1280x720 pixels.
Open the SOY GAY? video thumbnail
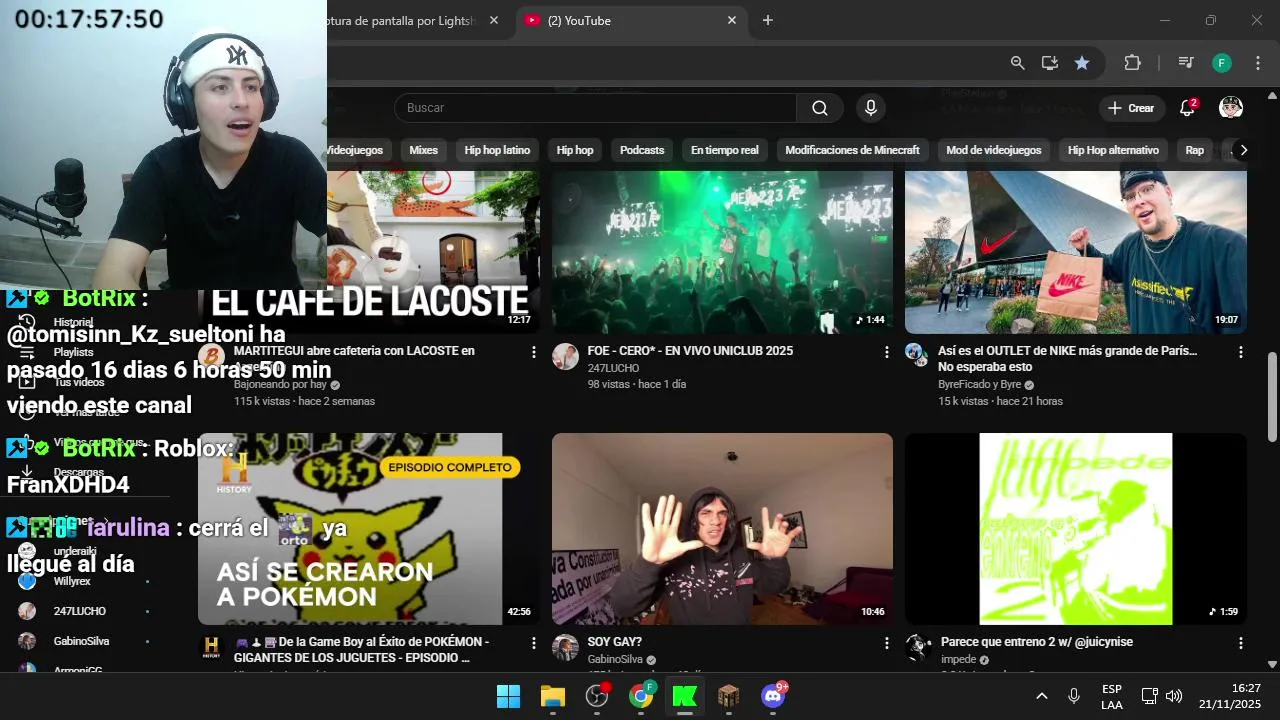tap(722, 529)
